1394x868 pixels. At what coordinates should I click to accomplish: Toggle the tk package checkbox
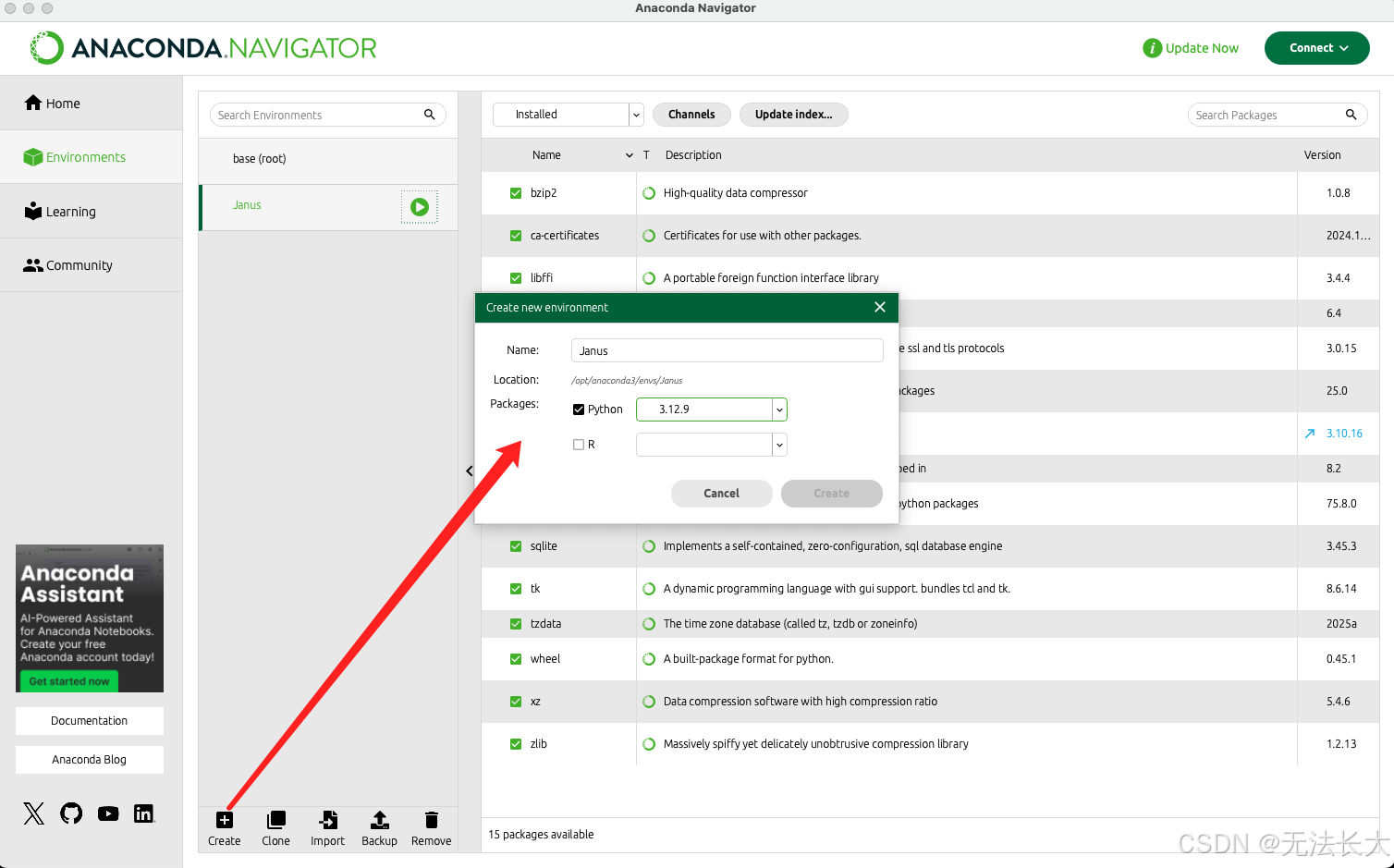(x=516, y=589)
